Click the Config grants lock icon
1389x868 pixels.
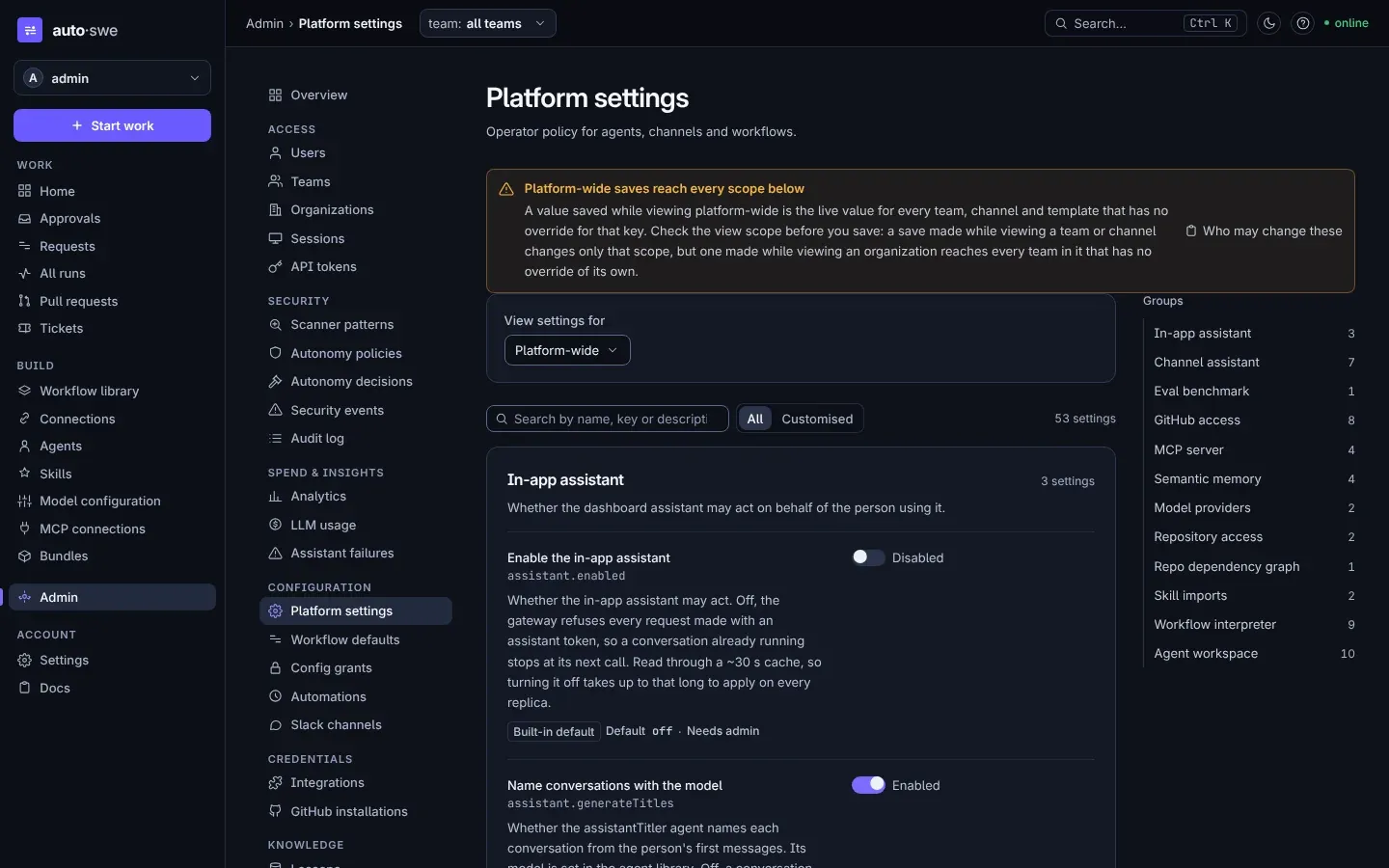click(275, 667)
